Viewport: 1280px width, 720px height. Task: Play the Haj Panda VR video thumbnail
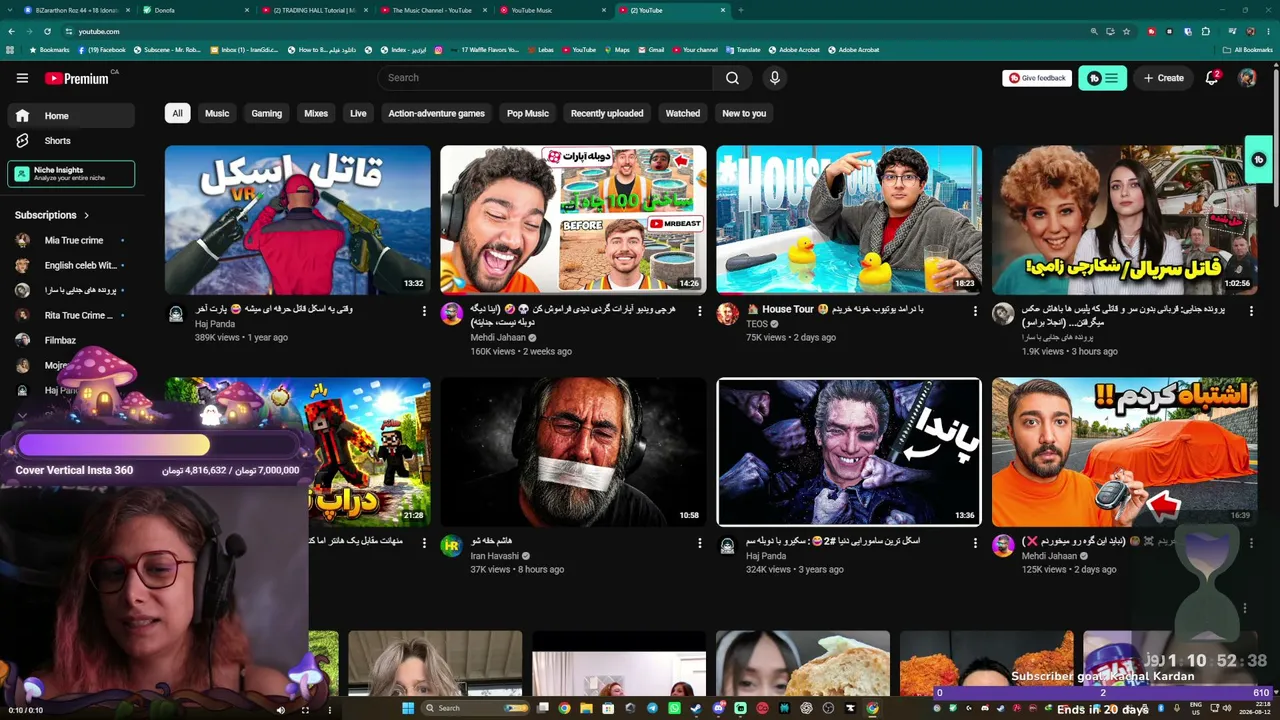298,220
